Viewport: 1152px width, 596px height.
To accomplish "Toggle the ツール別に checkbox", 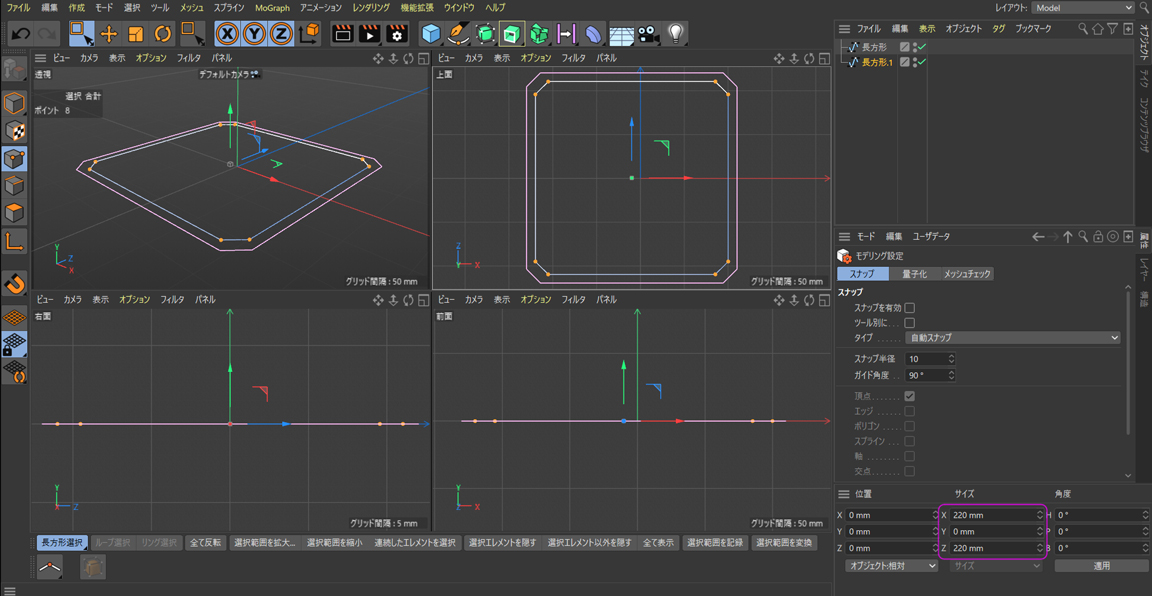I will 909,323.
